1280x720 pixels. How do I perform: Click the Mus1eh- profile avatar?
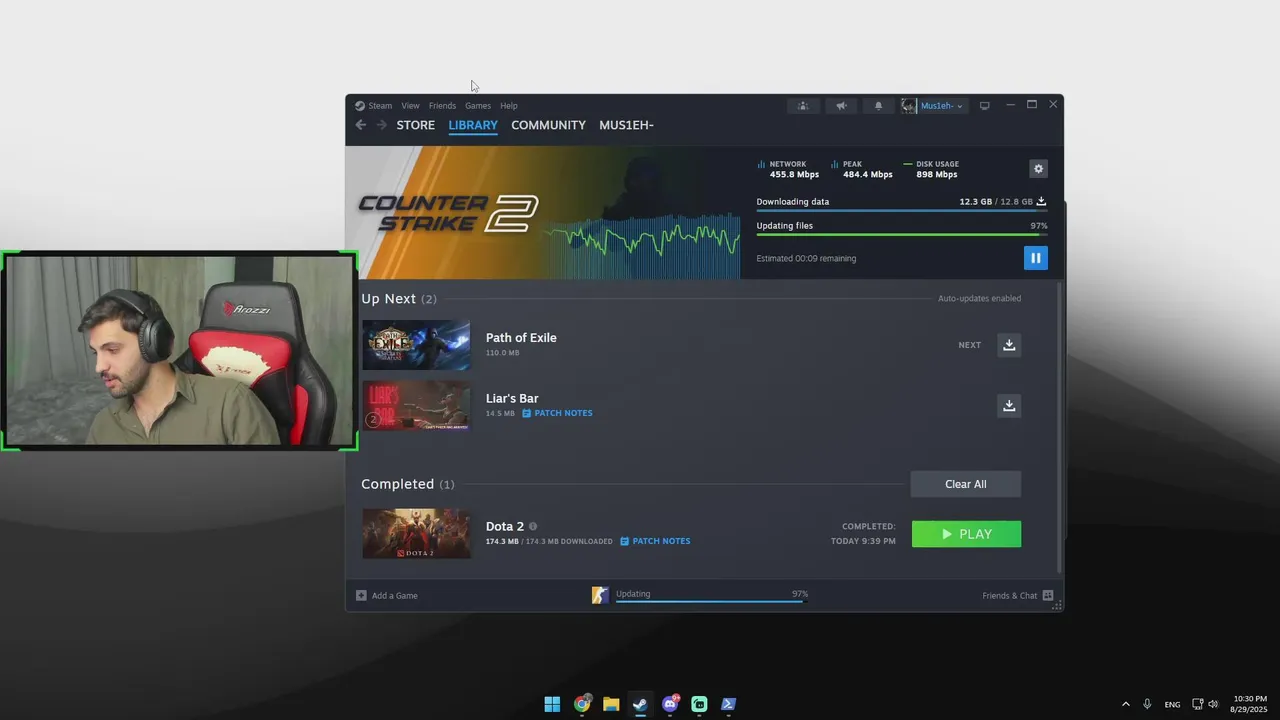[908, 105]
